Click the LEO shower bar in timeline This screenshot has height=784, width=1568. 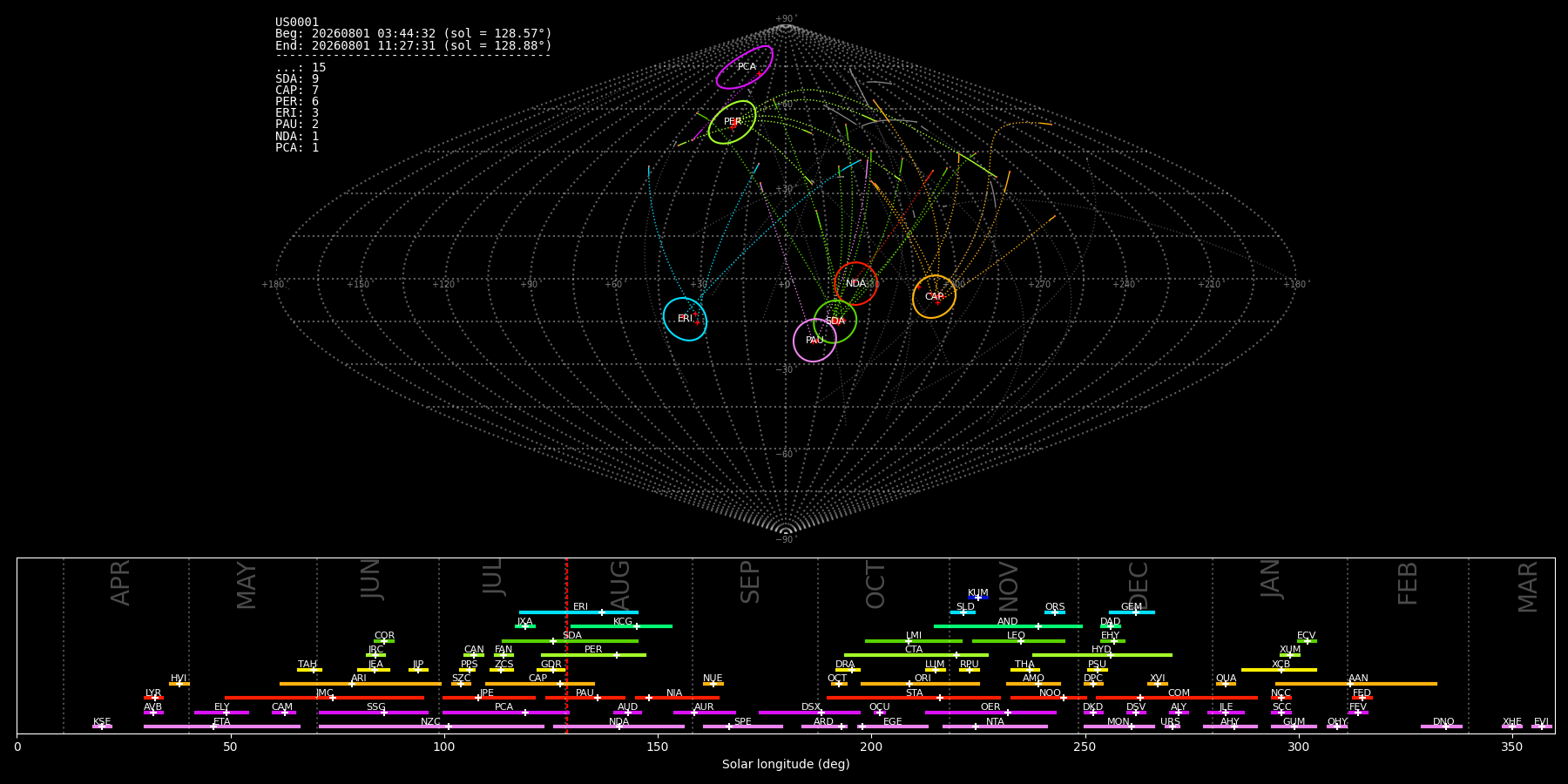[1018, 641]
